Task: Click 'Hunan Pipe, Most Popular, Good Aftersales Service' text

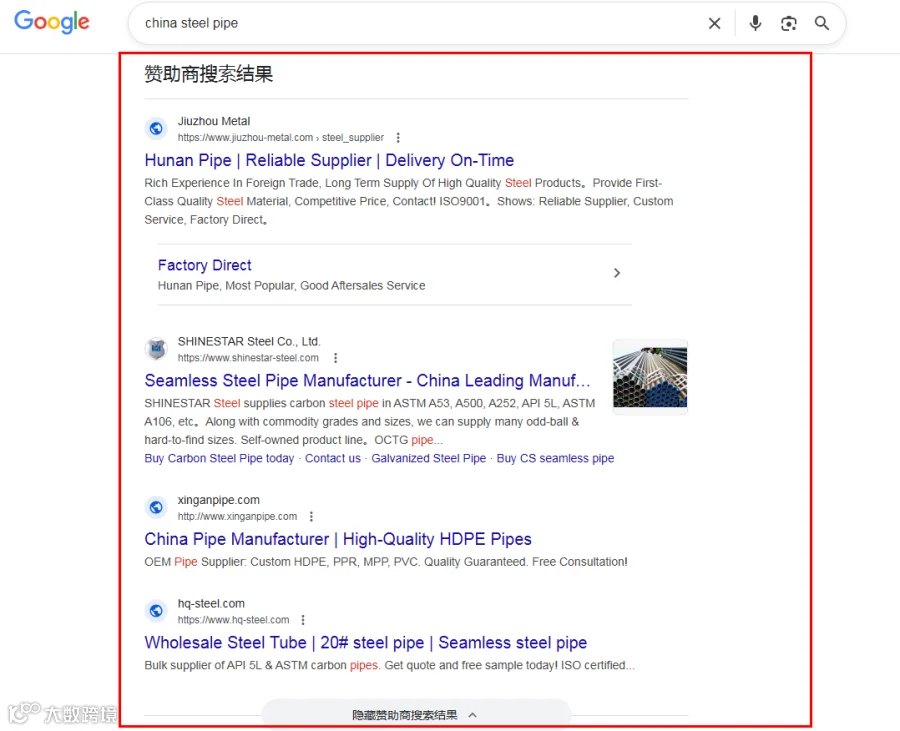Action: 292,286
